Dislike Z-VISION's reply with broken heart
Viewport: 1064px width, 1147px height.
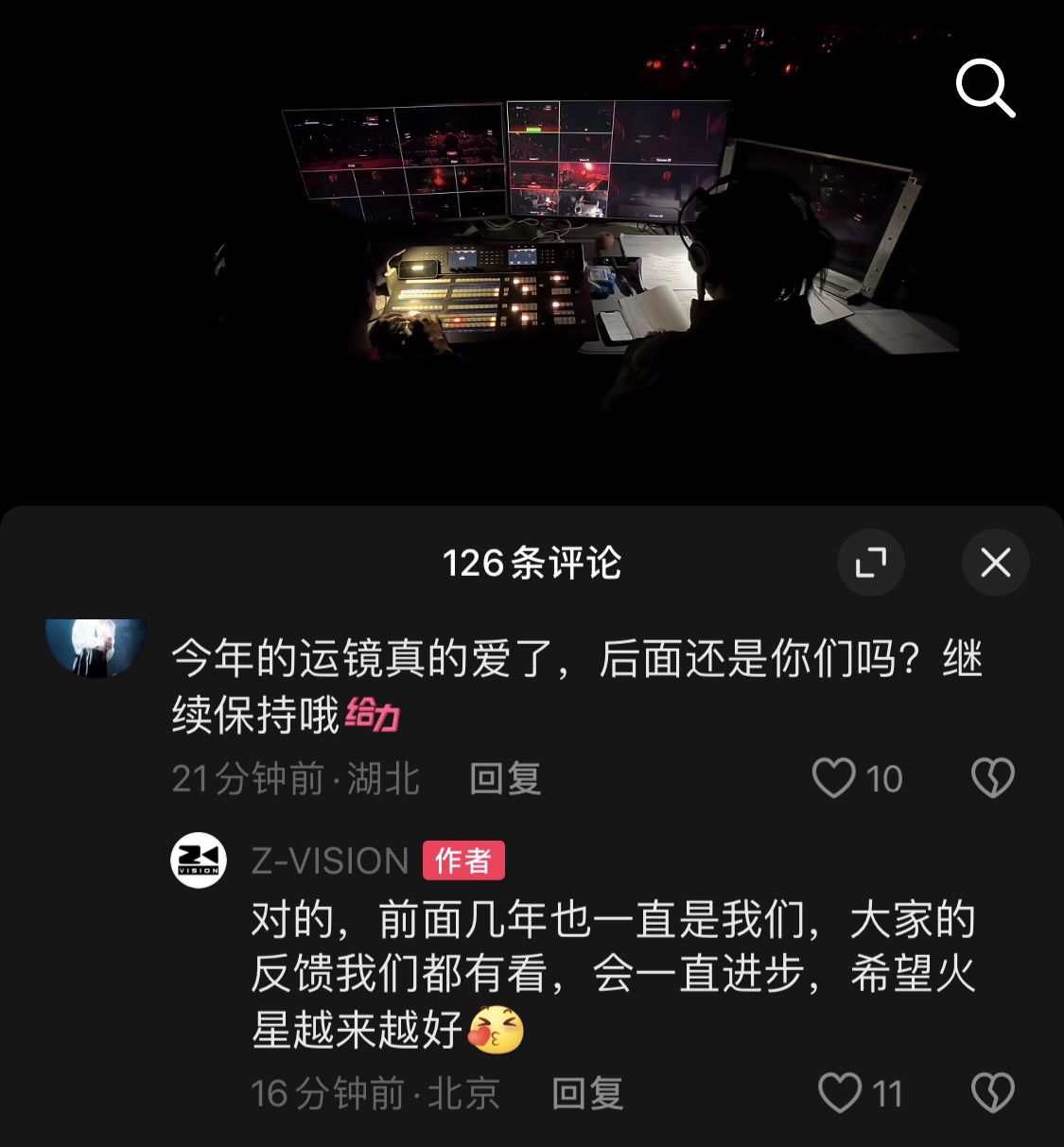993,1094
